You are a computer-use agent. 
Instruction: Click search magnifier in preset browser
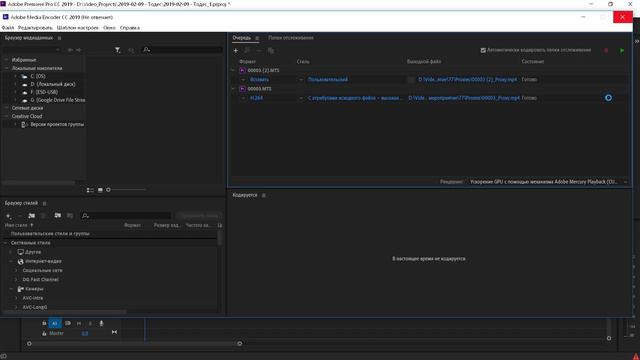(85, 216)
